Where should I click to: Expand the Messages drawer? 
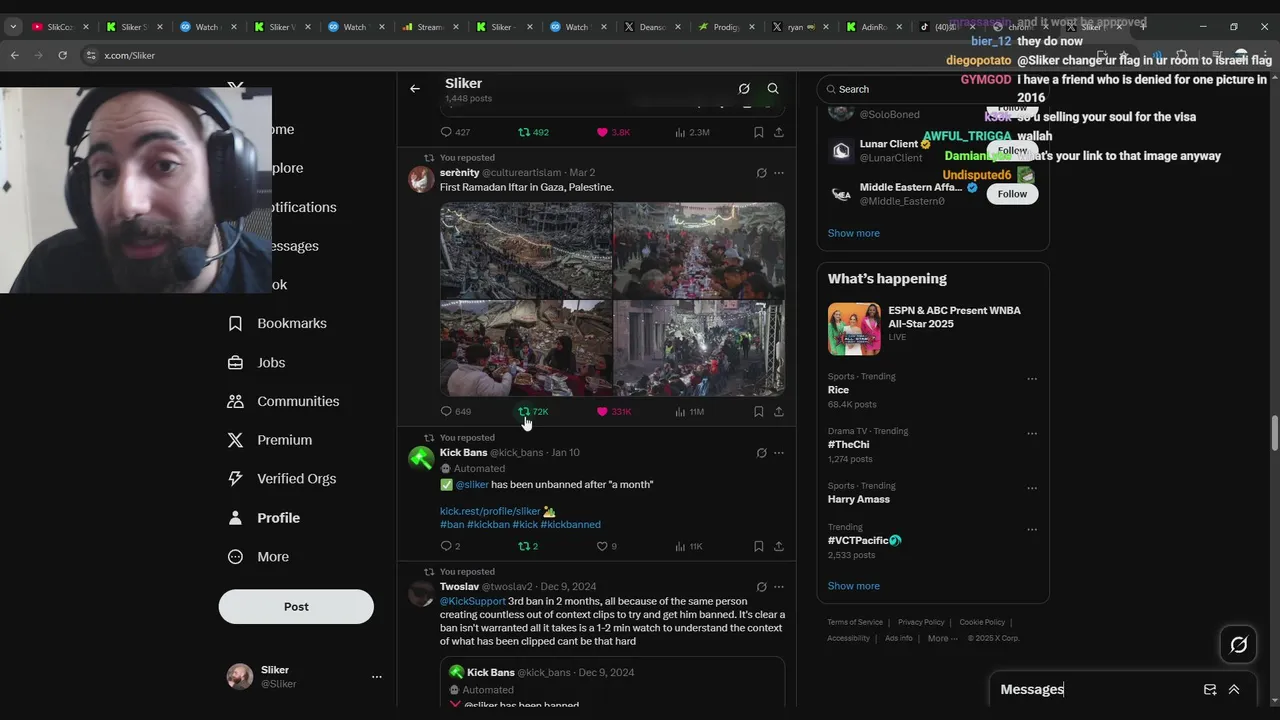(1234, 690)
